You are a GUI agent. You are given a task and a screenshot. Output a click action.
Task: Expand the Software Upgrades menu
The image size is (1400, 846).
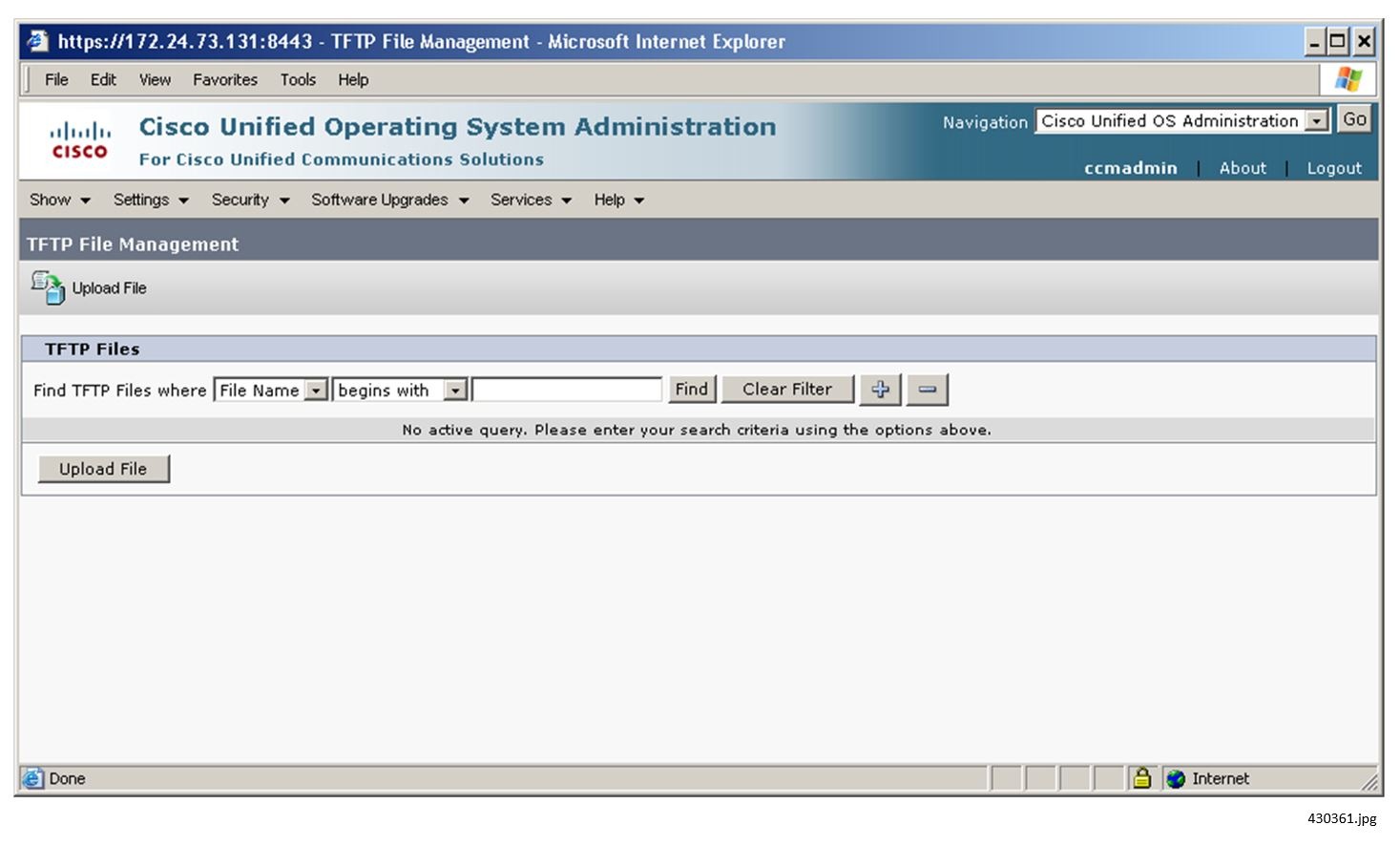tap(390, 200)
